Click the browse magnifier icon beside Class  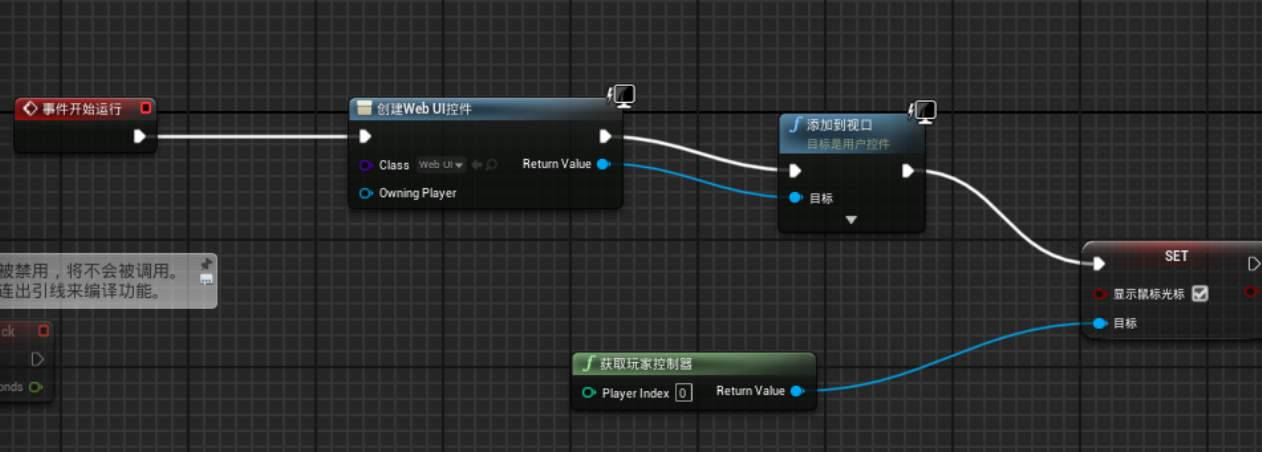tap(491, 165)
